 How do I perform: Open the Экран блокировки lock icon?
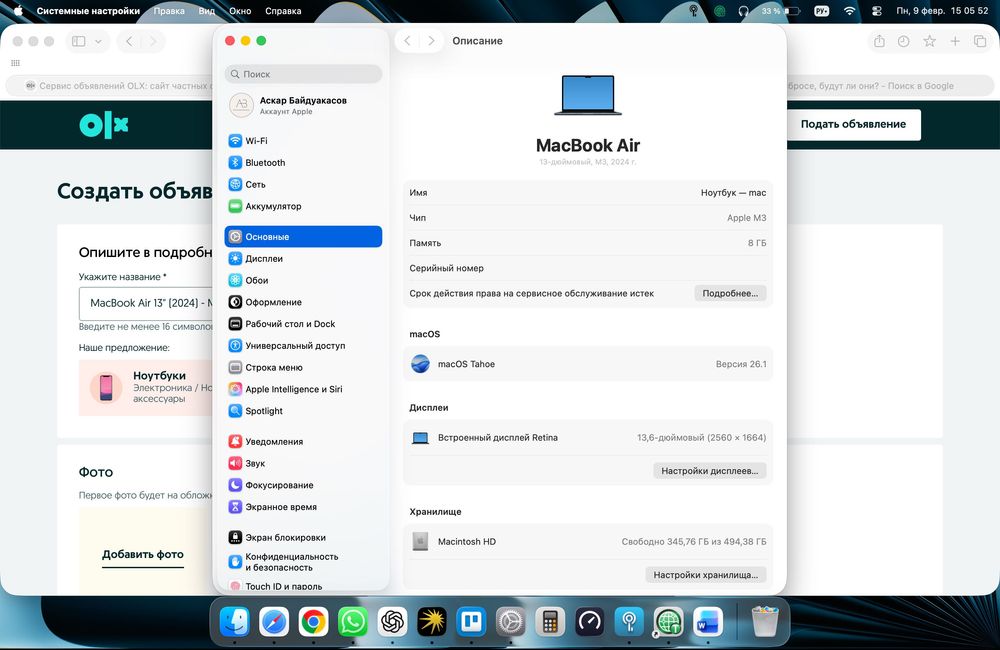235,537
